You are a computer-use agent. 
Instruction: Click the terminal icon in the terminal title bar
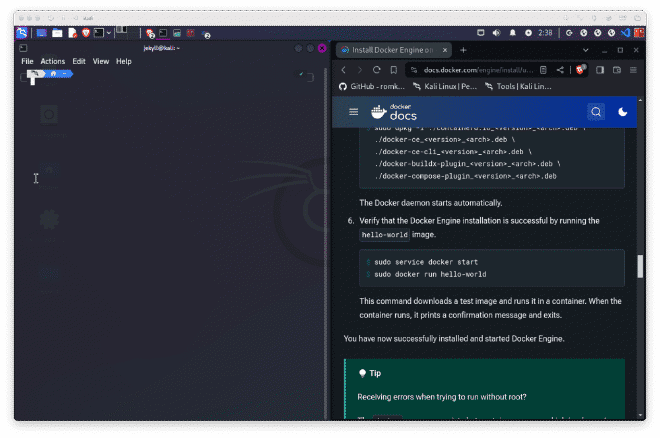(x=23, y=48)
